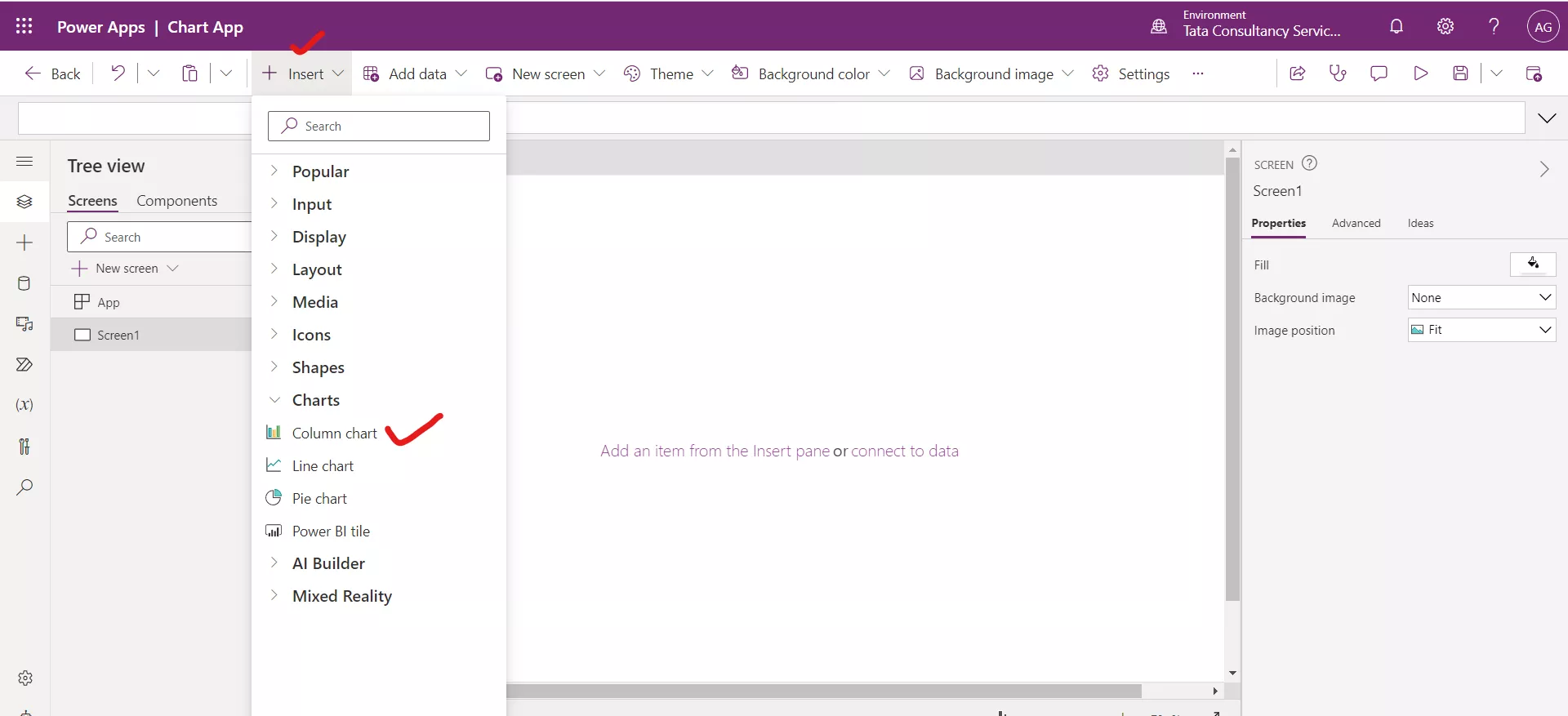Screen dimensions: 1568x716
Task: Expand the Display category
Action: [x=274, y=236]
